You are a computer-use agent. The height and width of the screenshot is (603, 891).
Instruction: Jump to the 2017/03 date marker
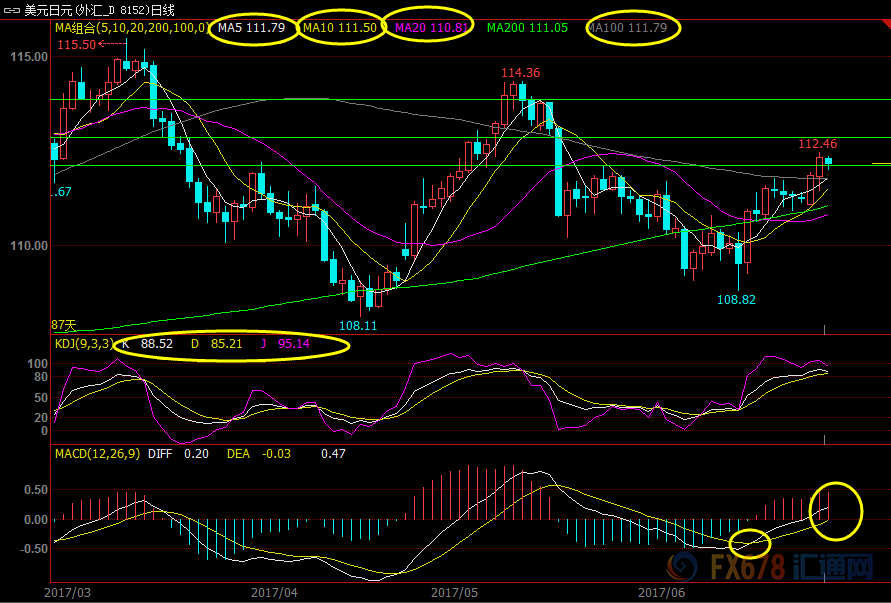[67, 593]
